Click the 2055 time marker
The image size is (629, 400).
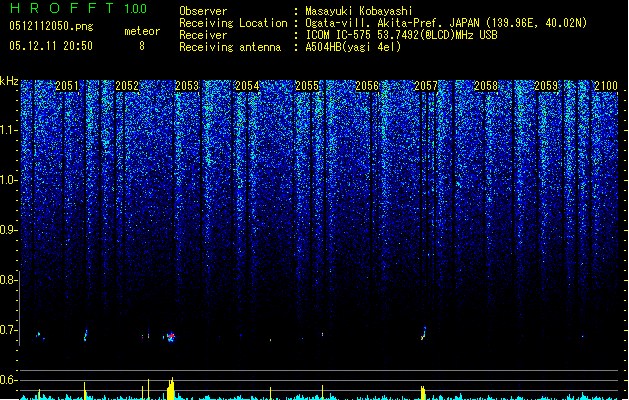(x=307, y=86)
